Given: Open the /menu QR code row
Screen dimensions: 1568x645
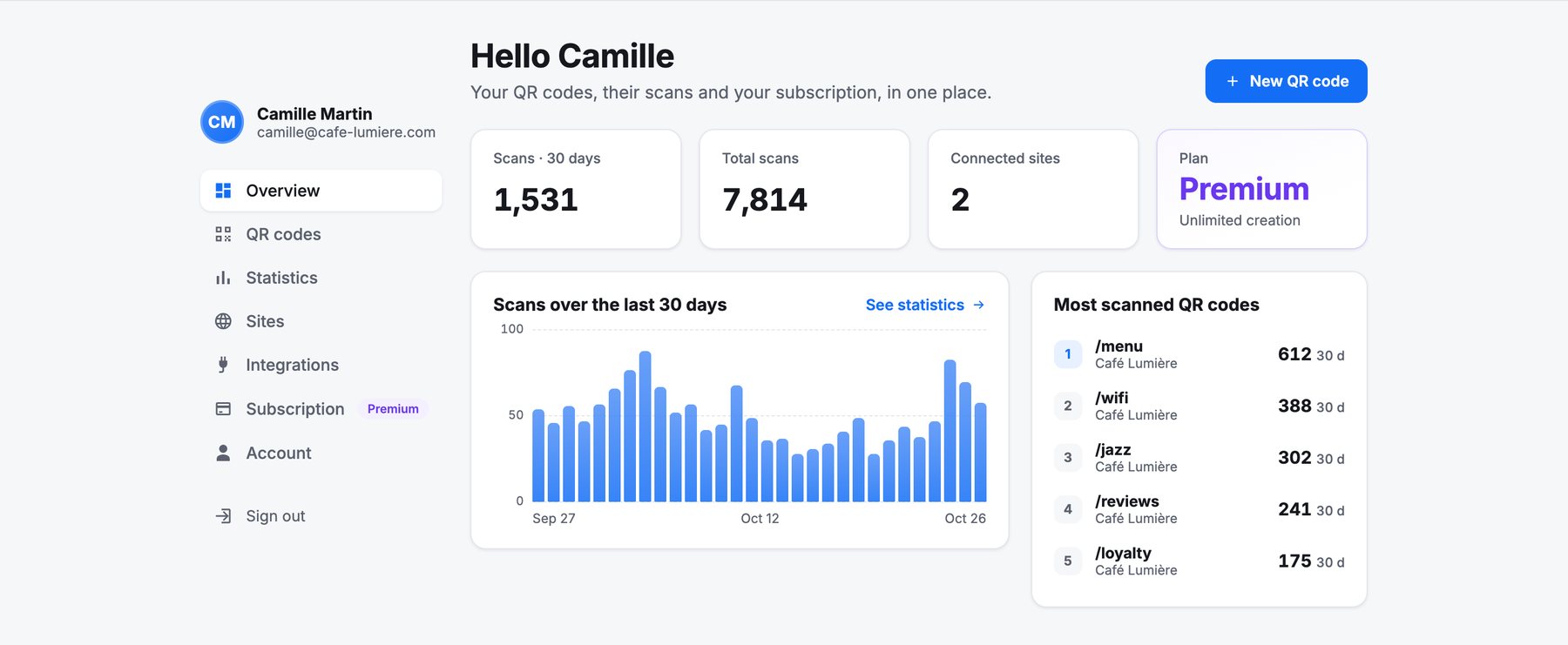Looking at the screenshot, I should coord(1199,354).
